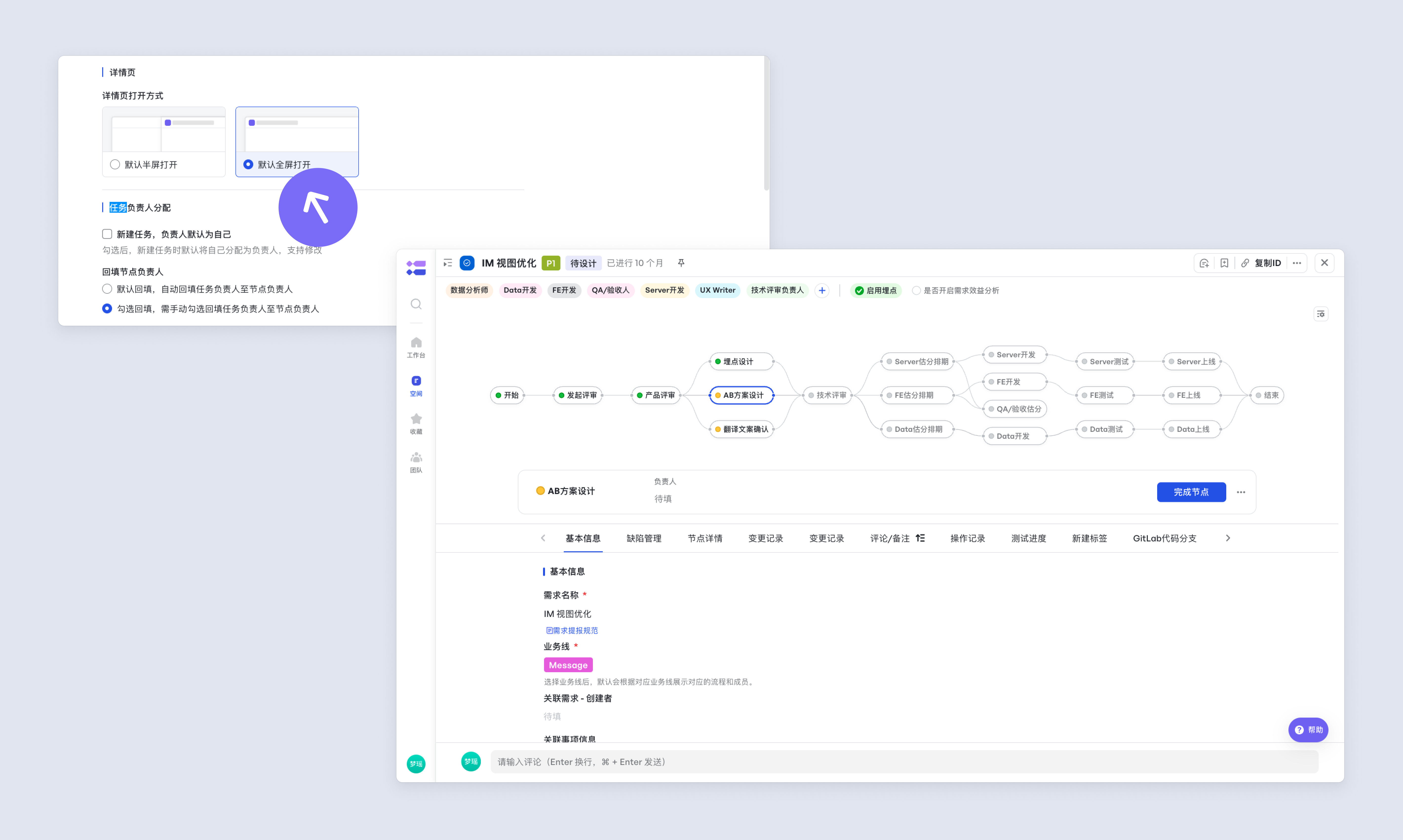Add a role with the plus icon
The height and width of the screenshot is (840, 1403).
click(822, 290)
